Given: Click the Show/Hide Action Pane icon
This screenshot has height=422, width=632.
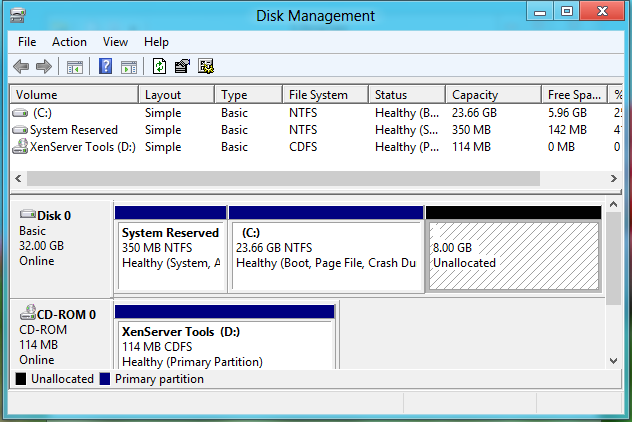Looking at the screenshot, I should (x=129, y=67).
